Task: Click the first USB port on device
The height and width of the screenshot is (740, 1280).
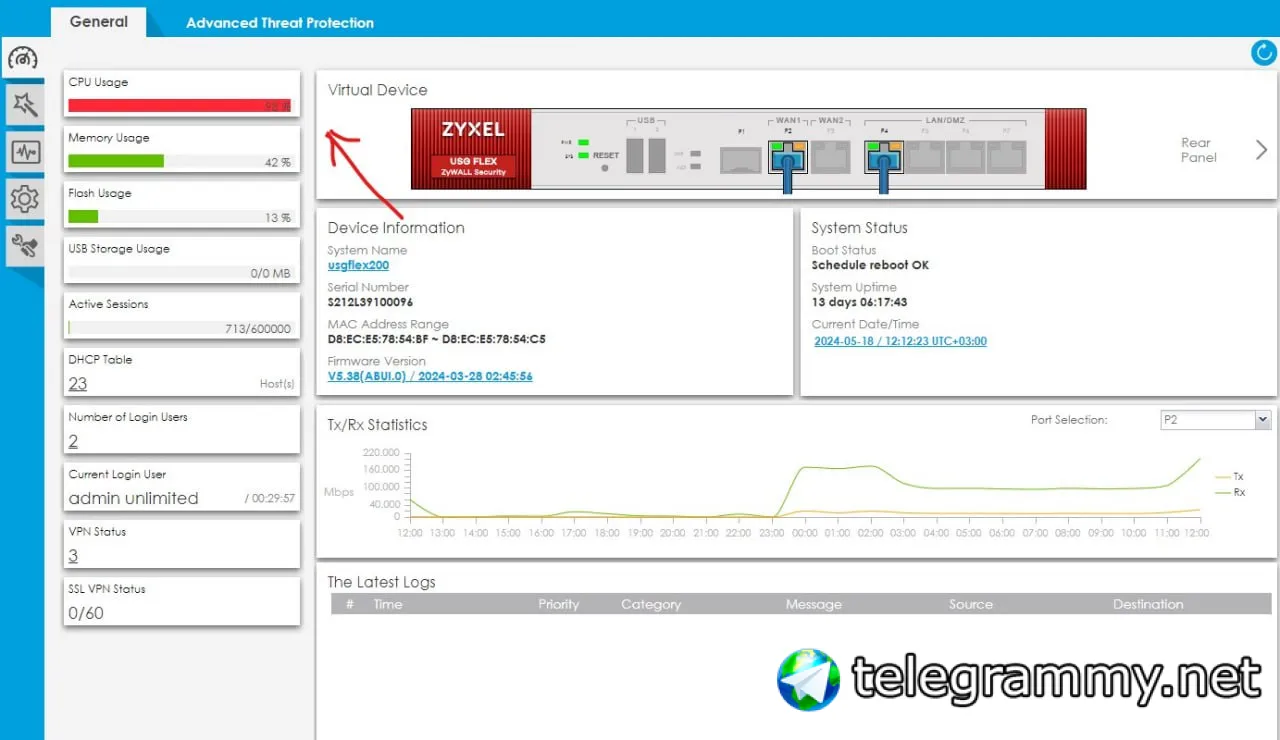Action: (635, 156)
